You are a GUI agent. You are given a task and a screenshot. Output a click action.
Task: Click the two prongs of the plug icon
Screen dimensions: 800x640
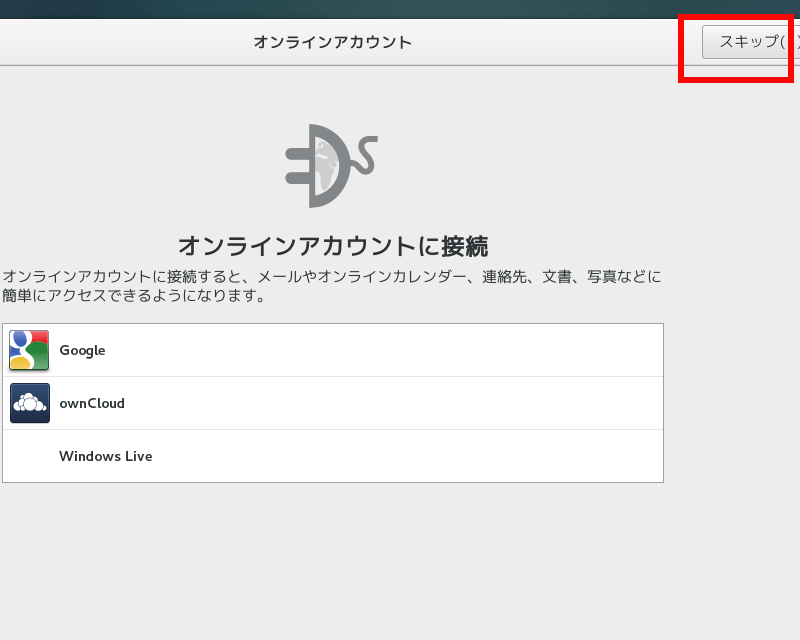pos(298,166)
